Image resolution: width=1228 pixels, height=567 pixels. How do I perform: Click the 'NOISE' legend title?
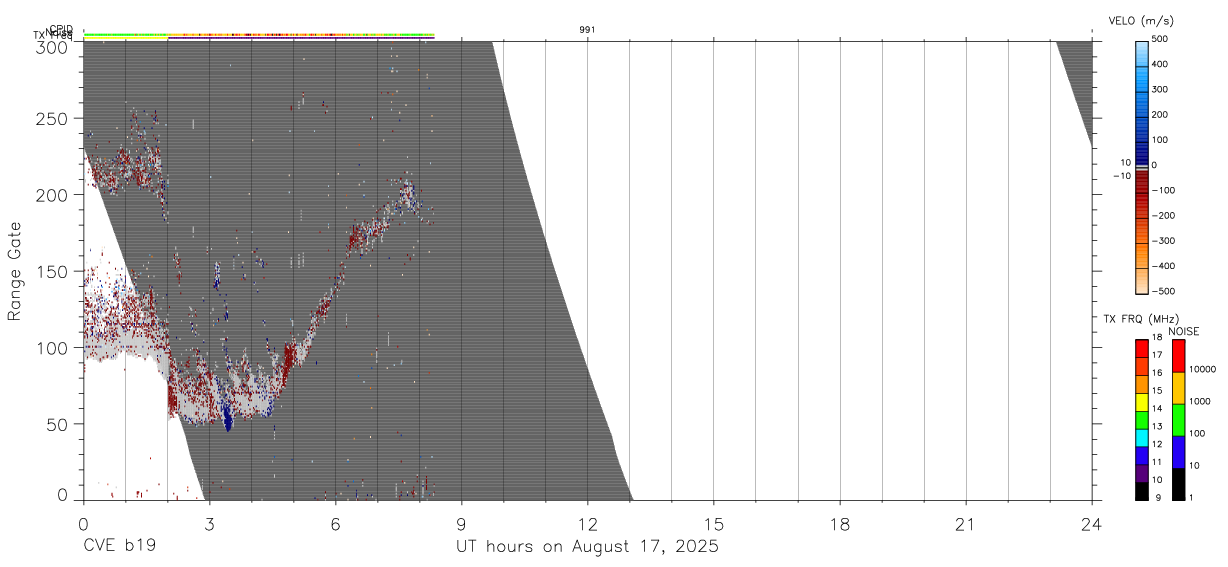coord(1183,331)
